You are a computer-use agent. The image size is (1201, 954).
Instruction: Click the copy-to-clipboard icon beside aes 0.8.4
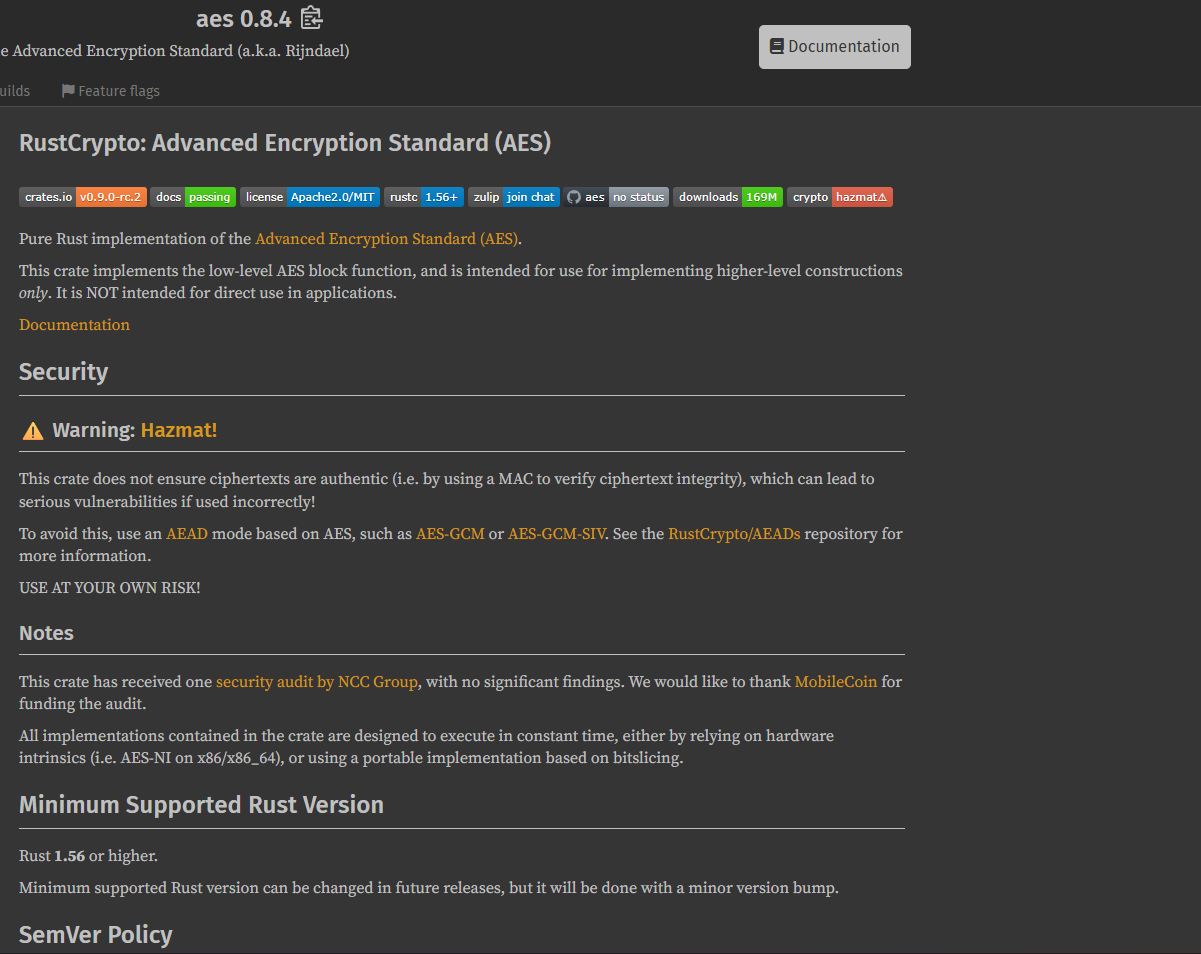pyautogui.click(x=312, y=18)
